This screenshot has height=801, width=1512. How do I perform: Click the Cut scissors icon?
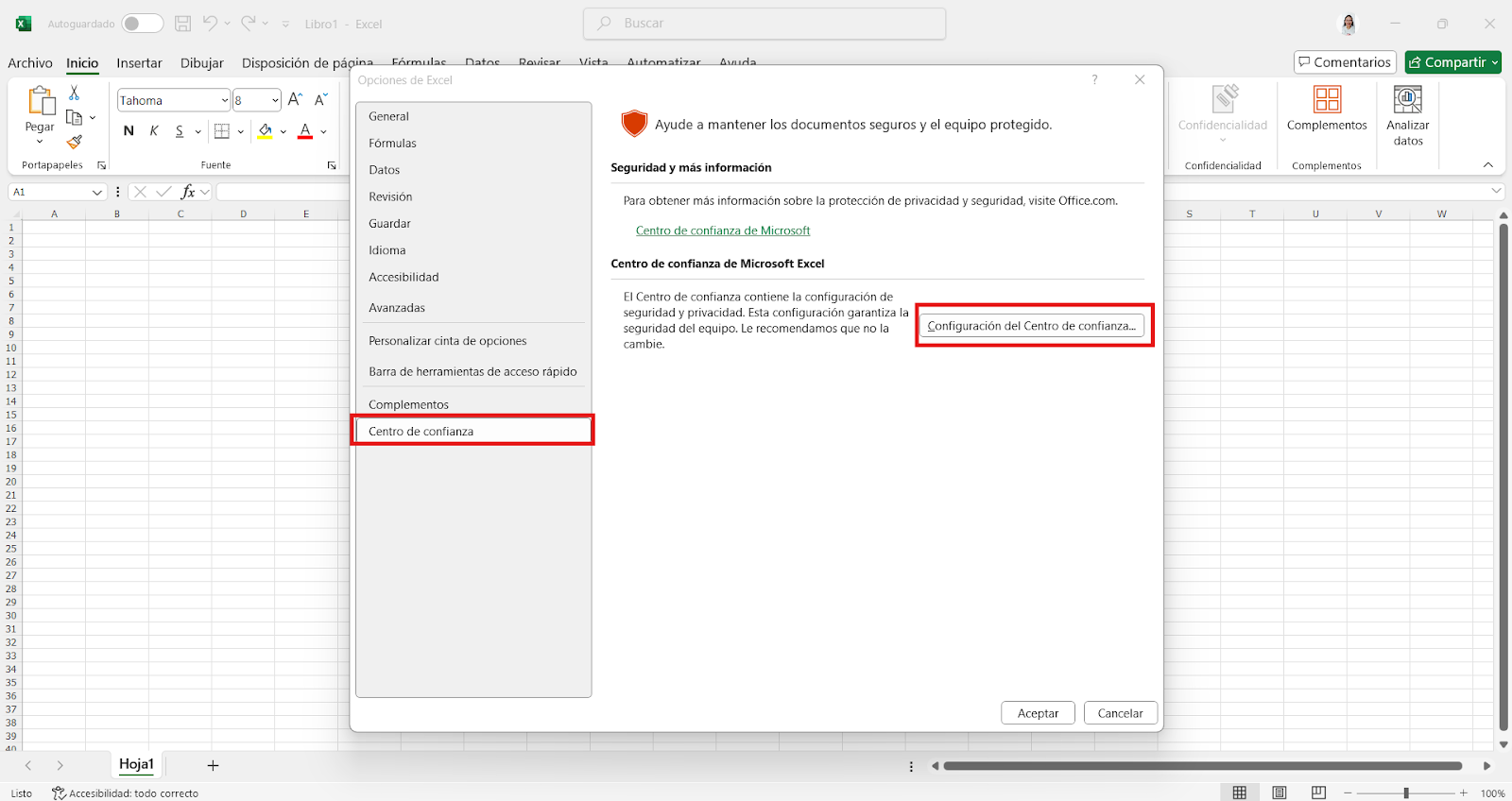pos(74,93)
